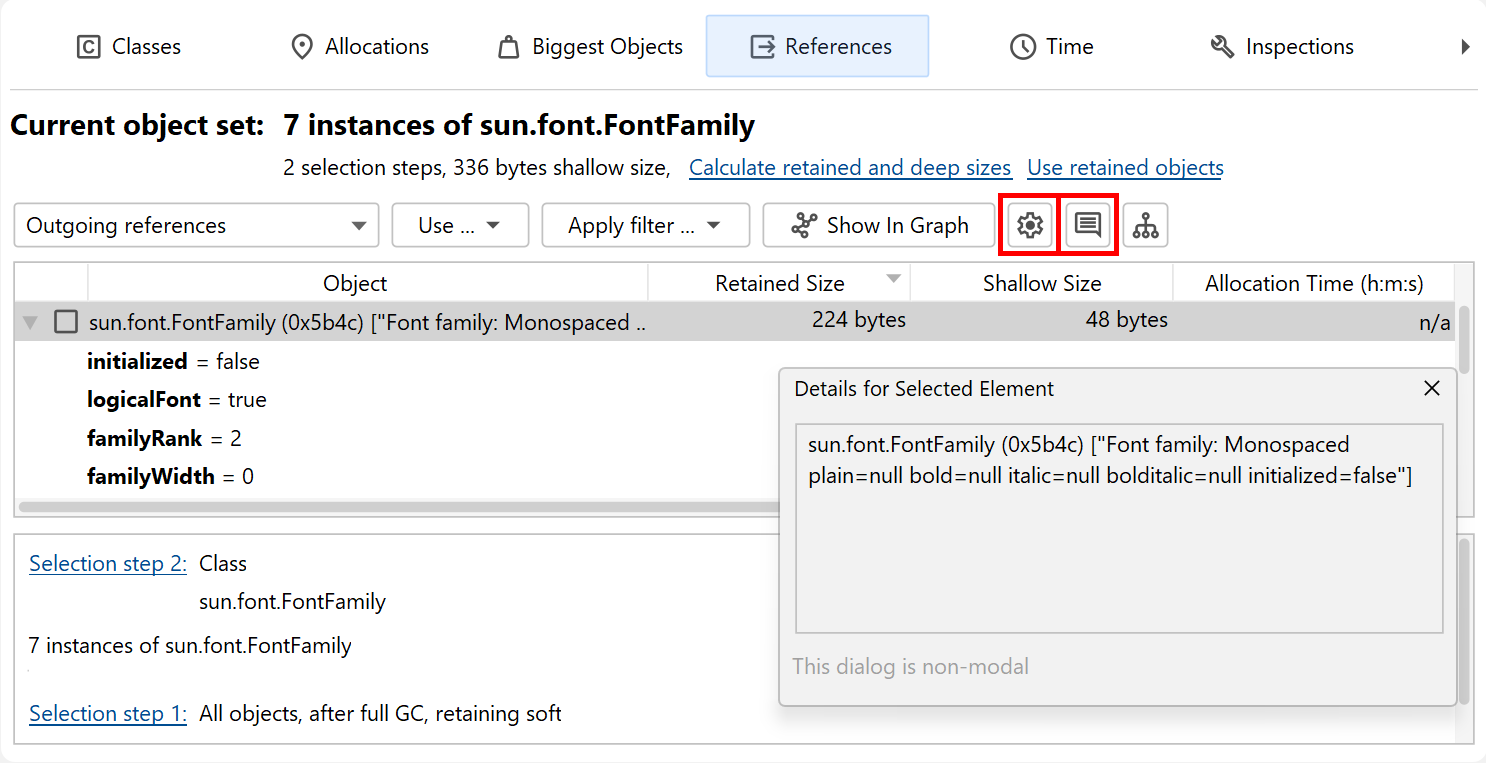Close the Details for Selected Element dialog
The width and height of the screenshot is (1486, 763).
click(x=1432, y=389)
